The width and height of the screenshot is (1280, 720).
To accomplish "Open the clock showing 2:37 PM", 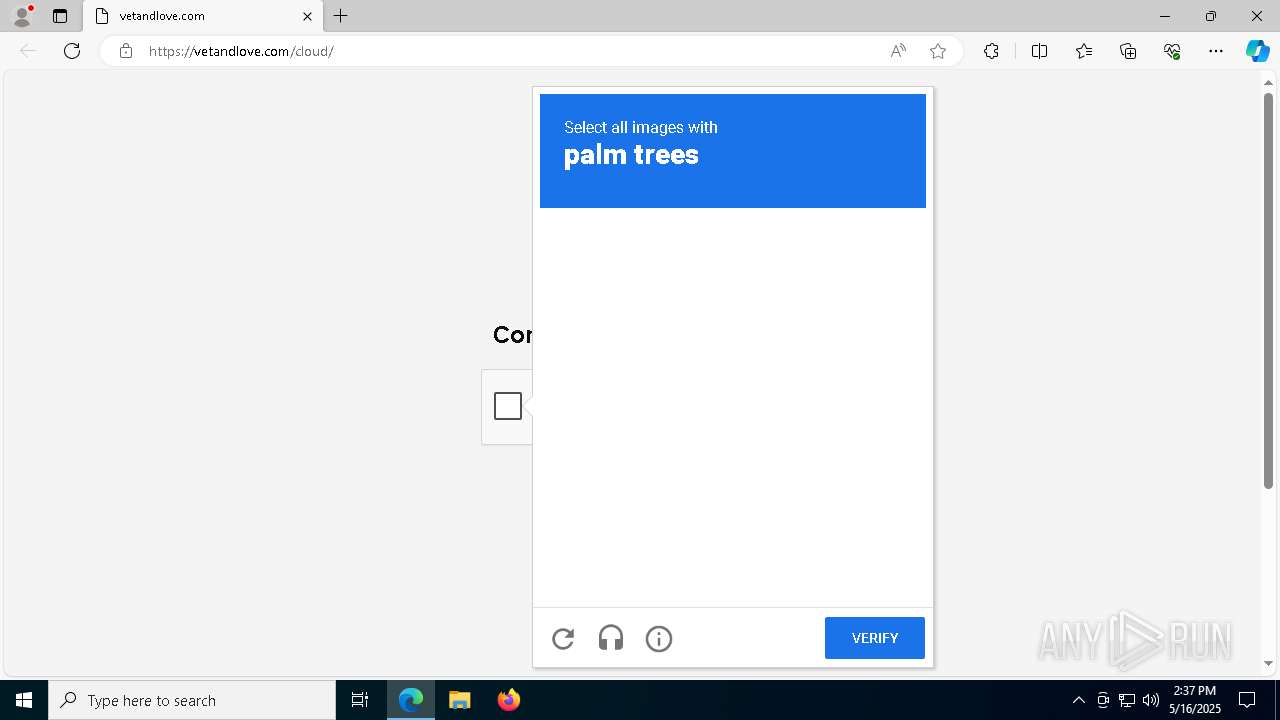I will (x=1195, y=700).
